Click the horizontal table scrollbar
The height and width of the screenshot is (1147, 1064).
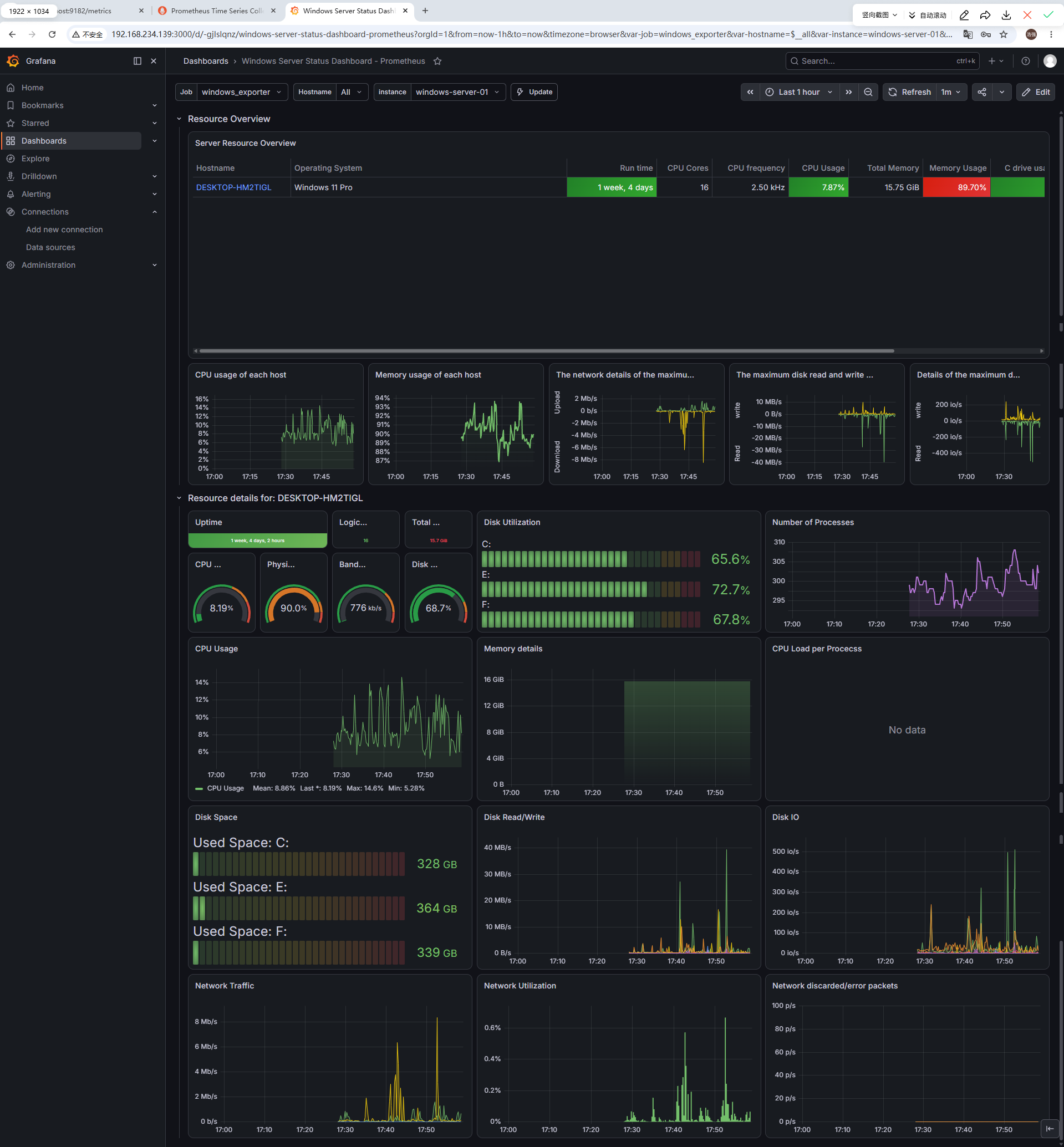tap(546, 351)
